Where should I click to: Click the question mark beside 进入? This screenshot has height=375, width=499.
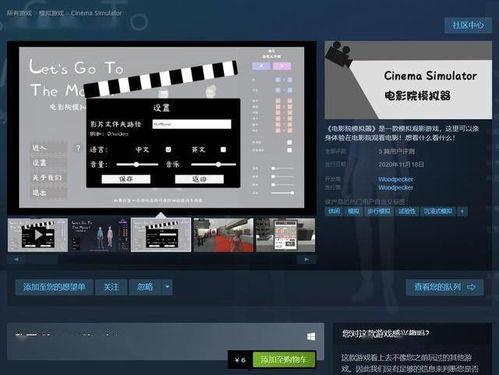click(x=78, y=148)
